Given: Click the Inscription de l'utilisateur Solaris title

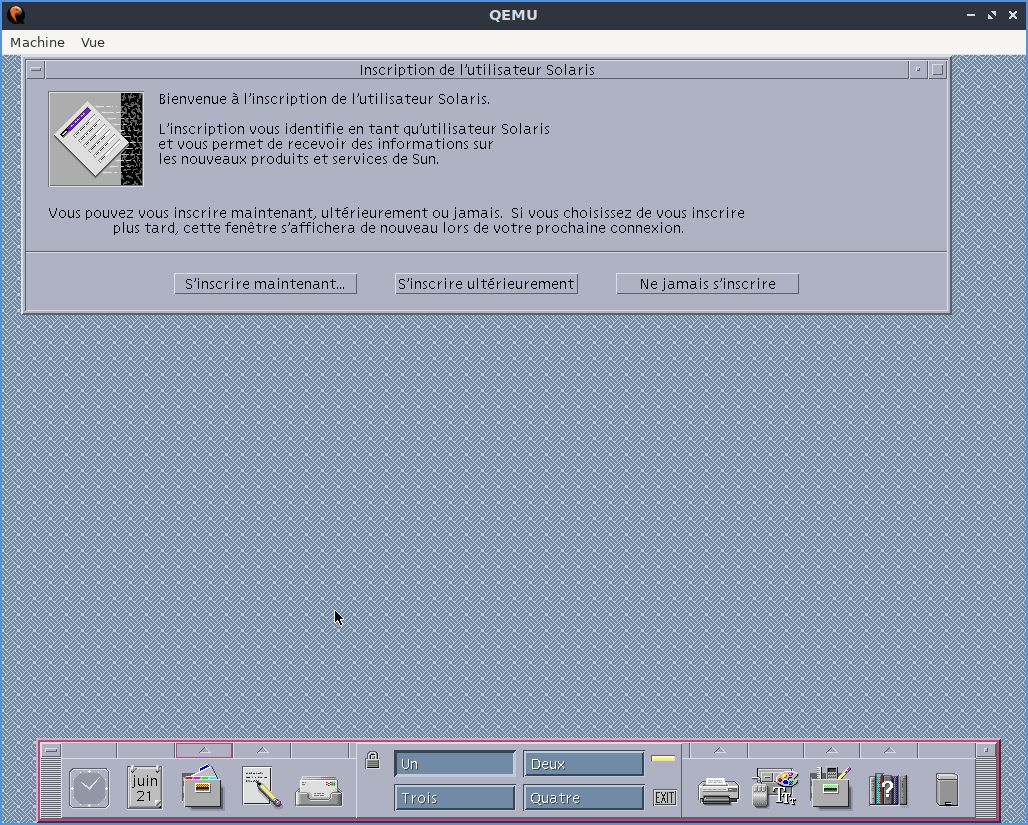Looking at the screenshot, I should click(x=477, y=70).
